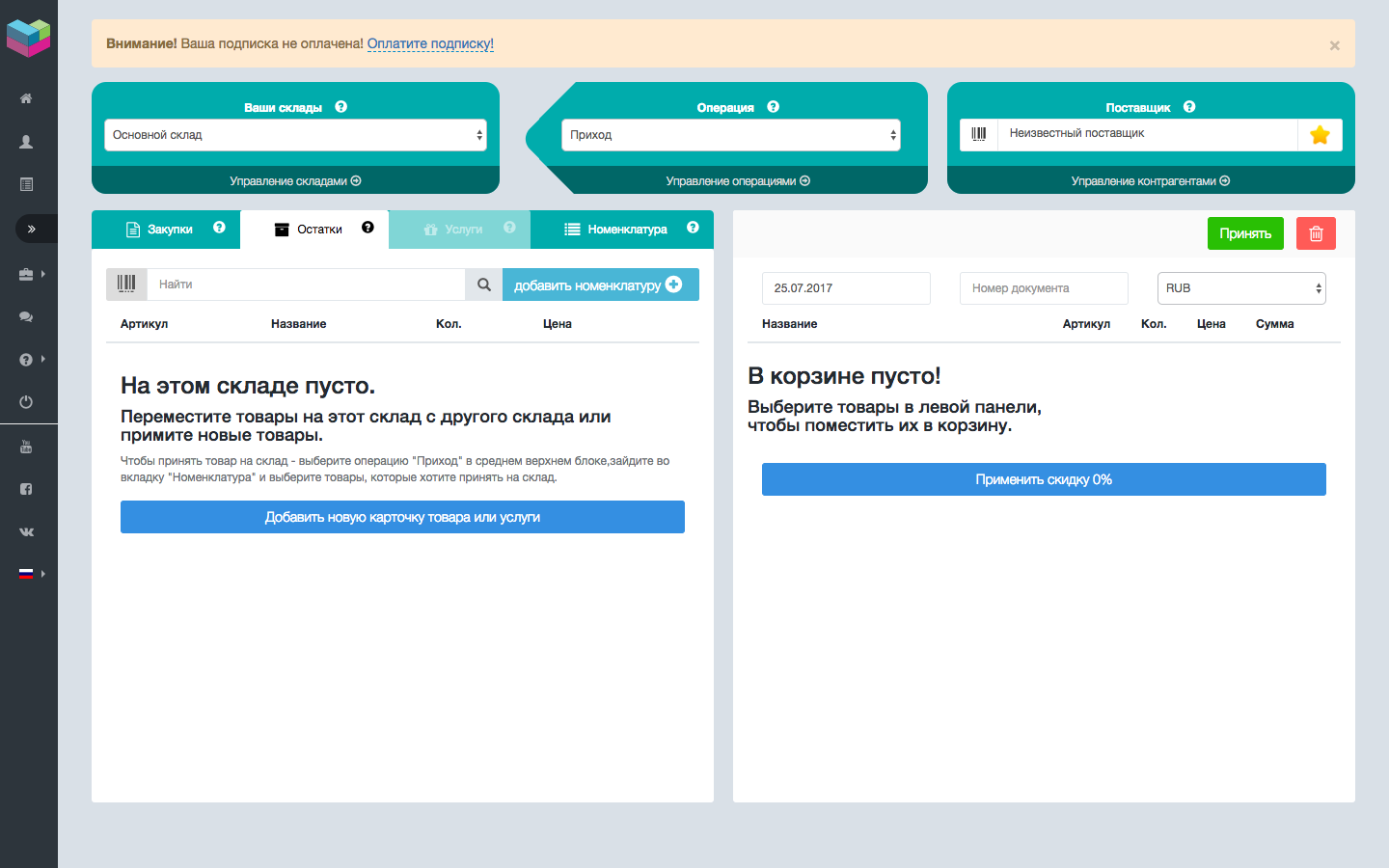Dismiss the subscription warning alert
This screenshot has width=1389, height=868.
(x=1334, y=45)
